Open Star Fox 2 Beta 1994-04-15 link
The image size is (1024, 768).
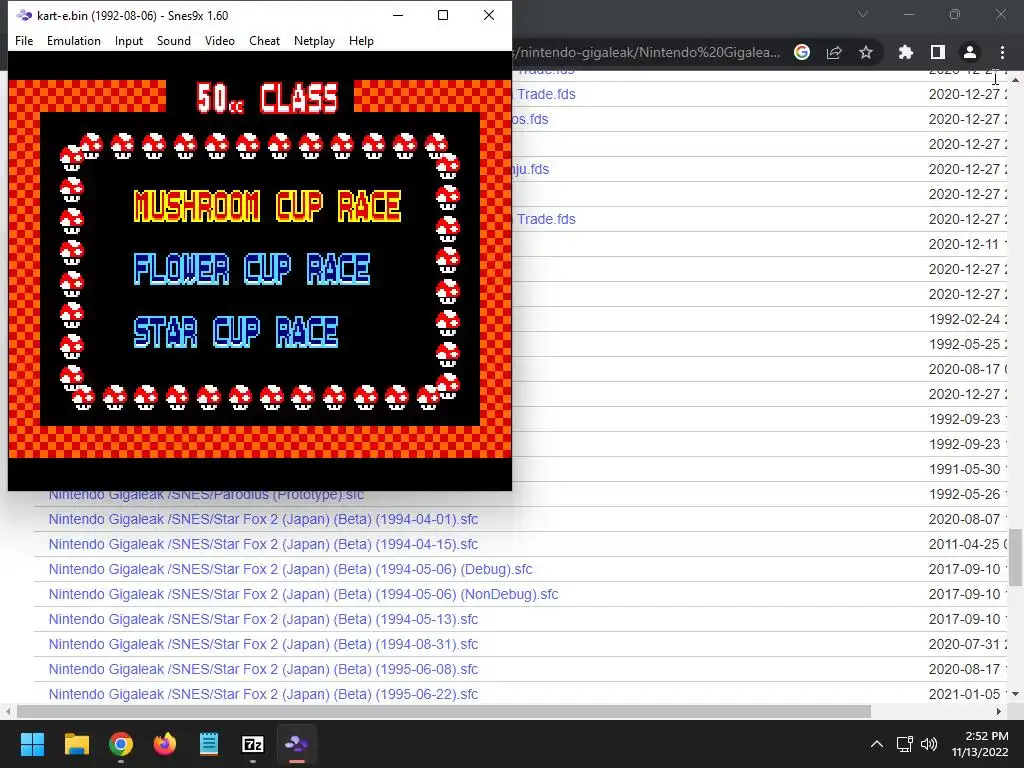tap(263, 544)
